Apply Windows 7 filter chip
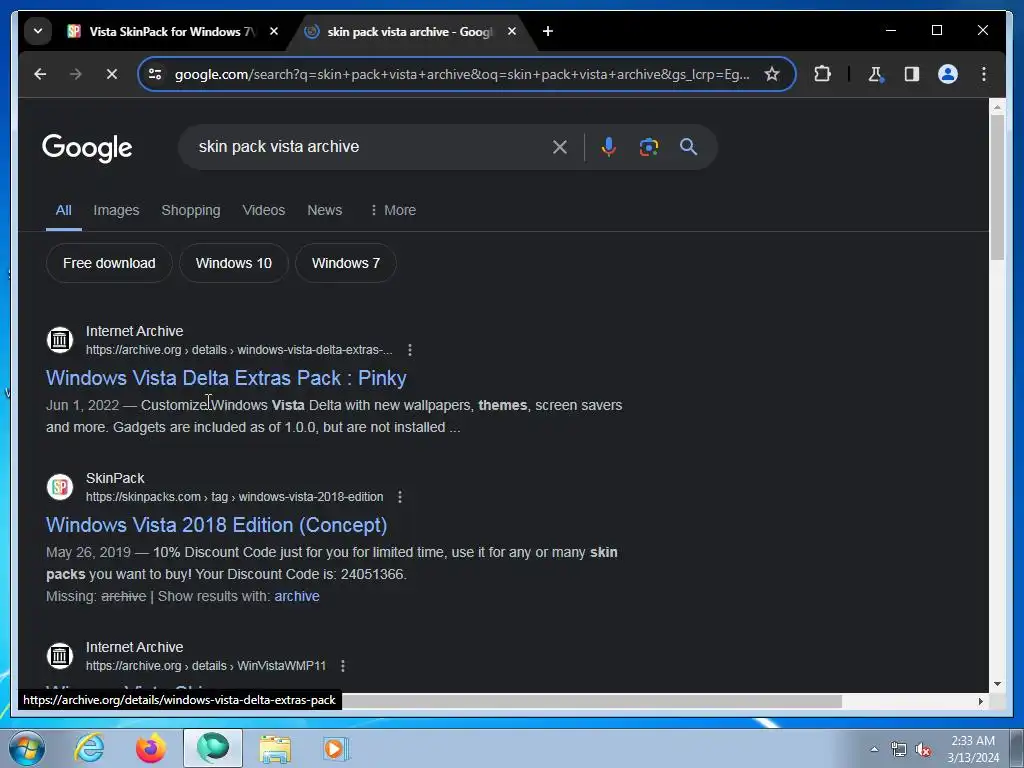The width and height of the screenshot is (1024, 768). [x=345, y=263]
